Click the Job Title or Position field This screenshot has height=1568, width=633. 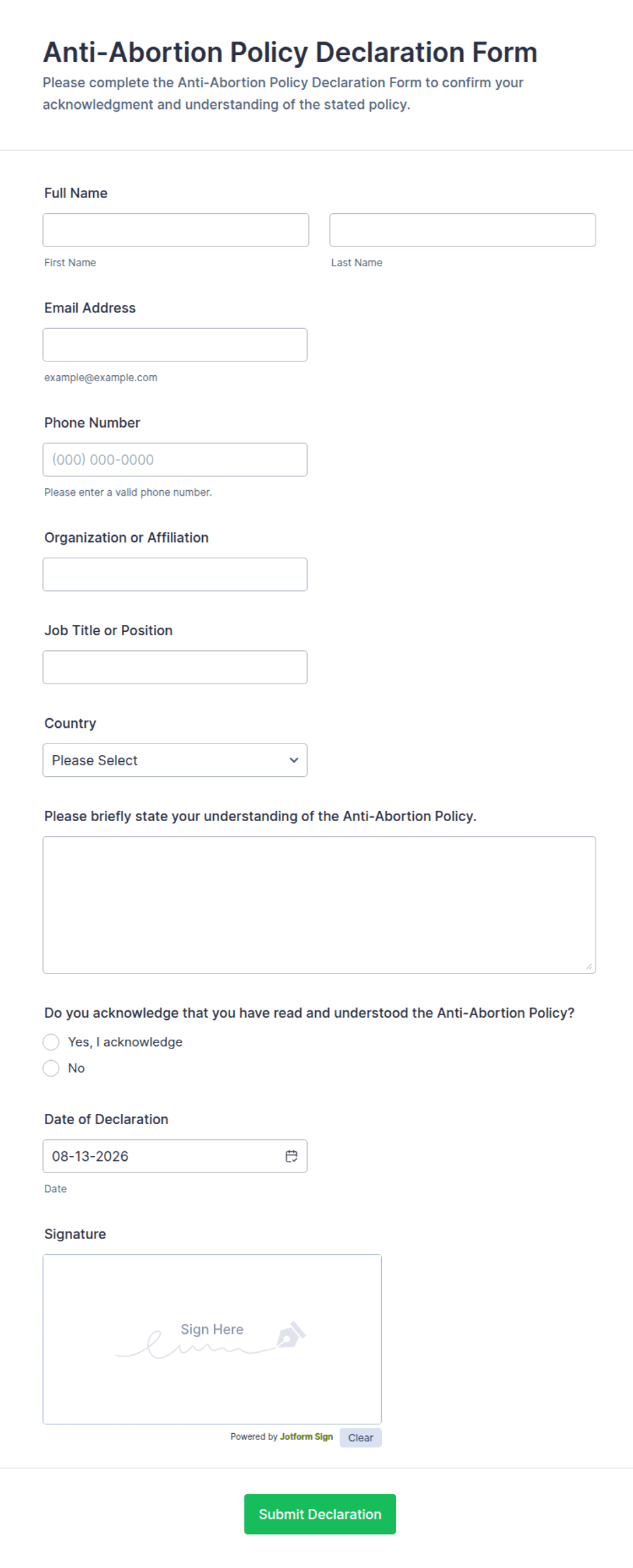[x=175, y=667]
